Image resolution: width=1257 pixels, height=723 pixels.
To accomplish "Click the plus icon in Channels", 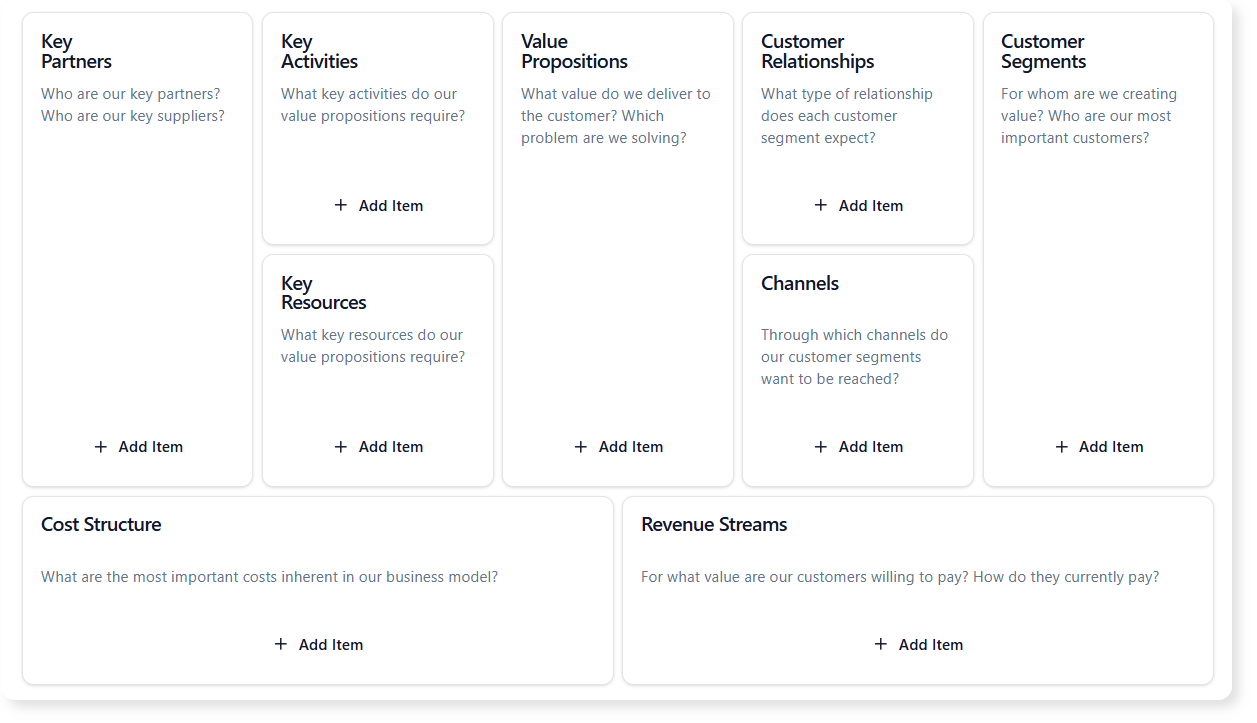I will click(x=820, y=447).
